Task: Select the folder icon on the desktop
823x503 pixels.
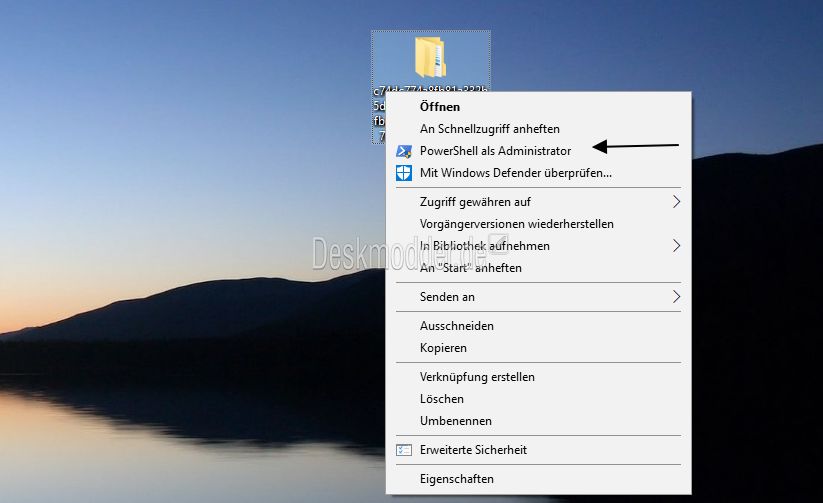Action: (x=430, y=57)
